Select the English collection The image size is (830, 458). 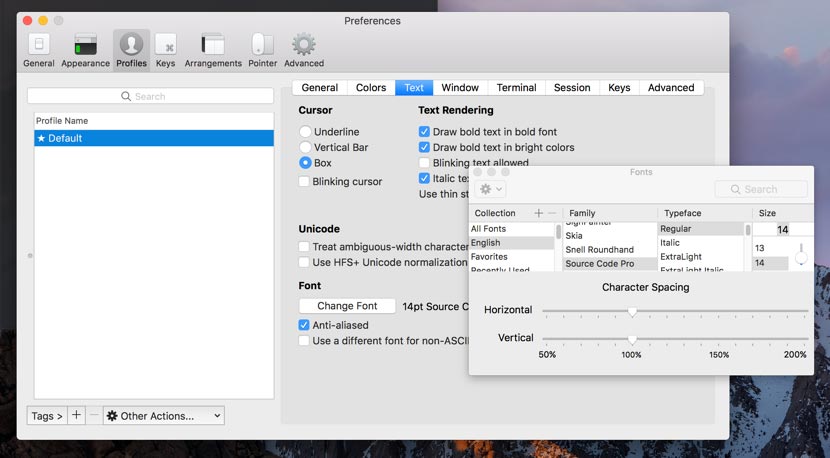[x=511, y=243]
